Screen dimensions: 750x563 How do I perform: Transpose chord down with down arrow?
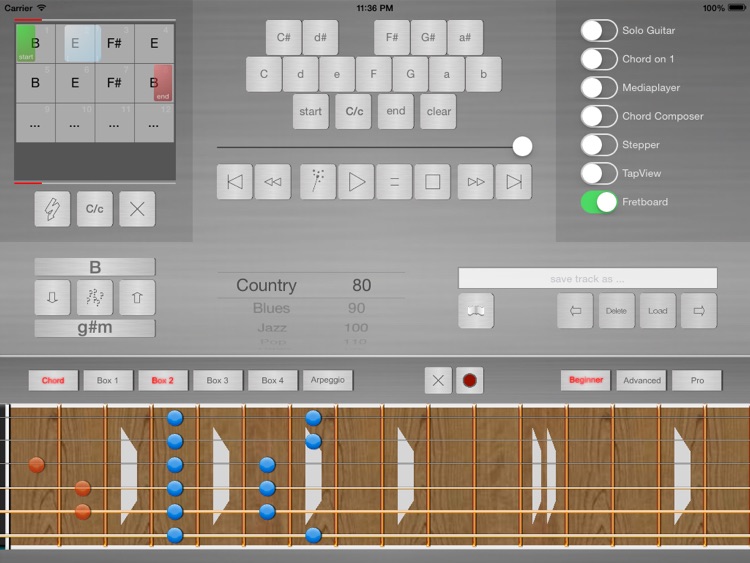[52, 298]
